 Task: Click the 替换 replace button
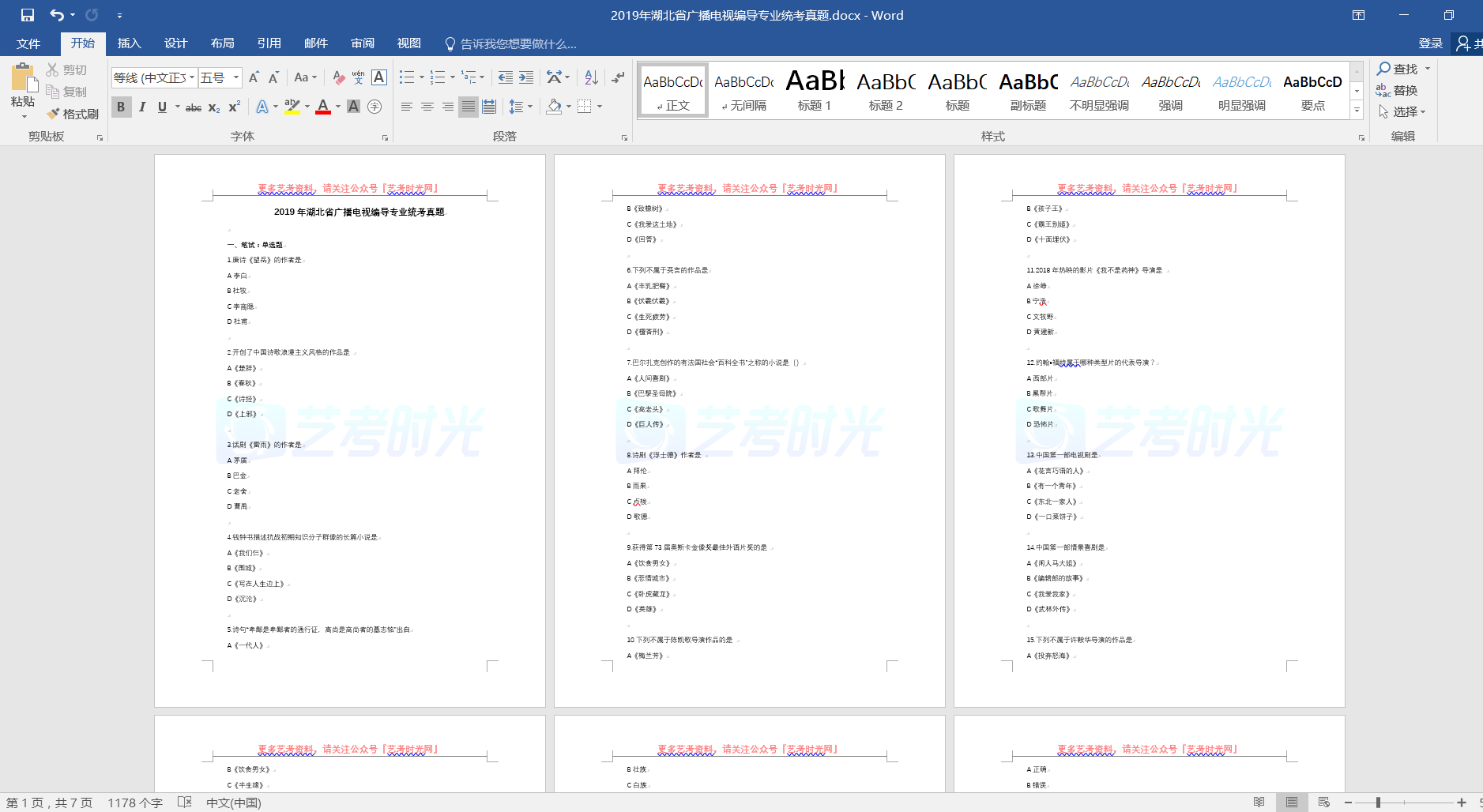[x=1397, y=91]
